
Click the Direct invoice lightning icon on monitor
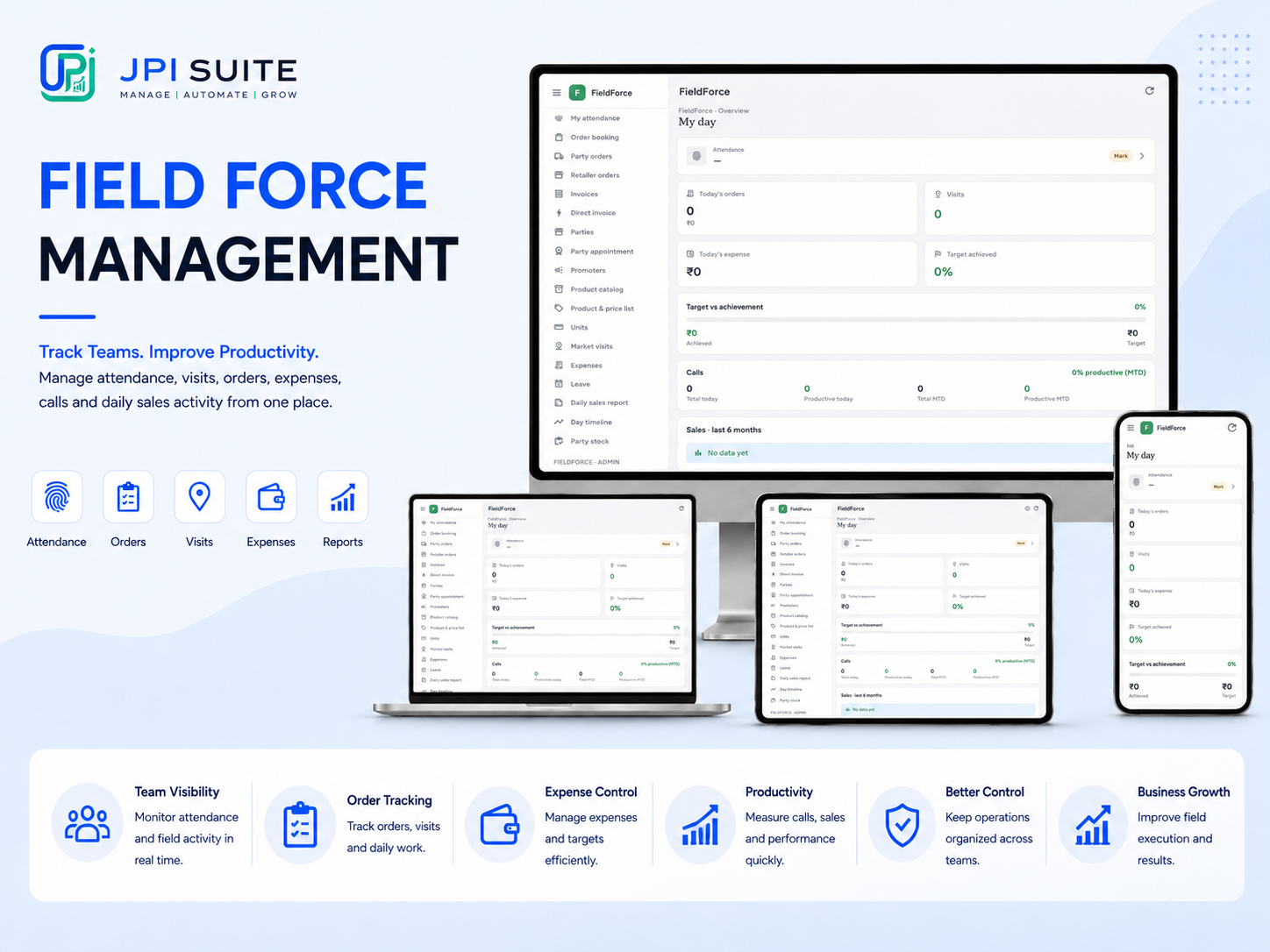[559, 213]
